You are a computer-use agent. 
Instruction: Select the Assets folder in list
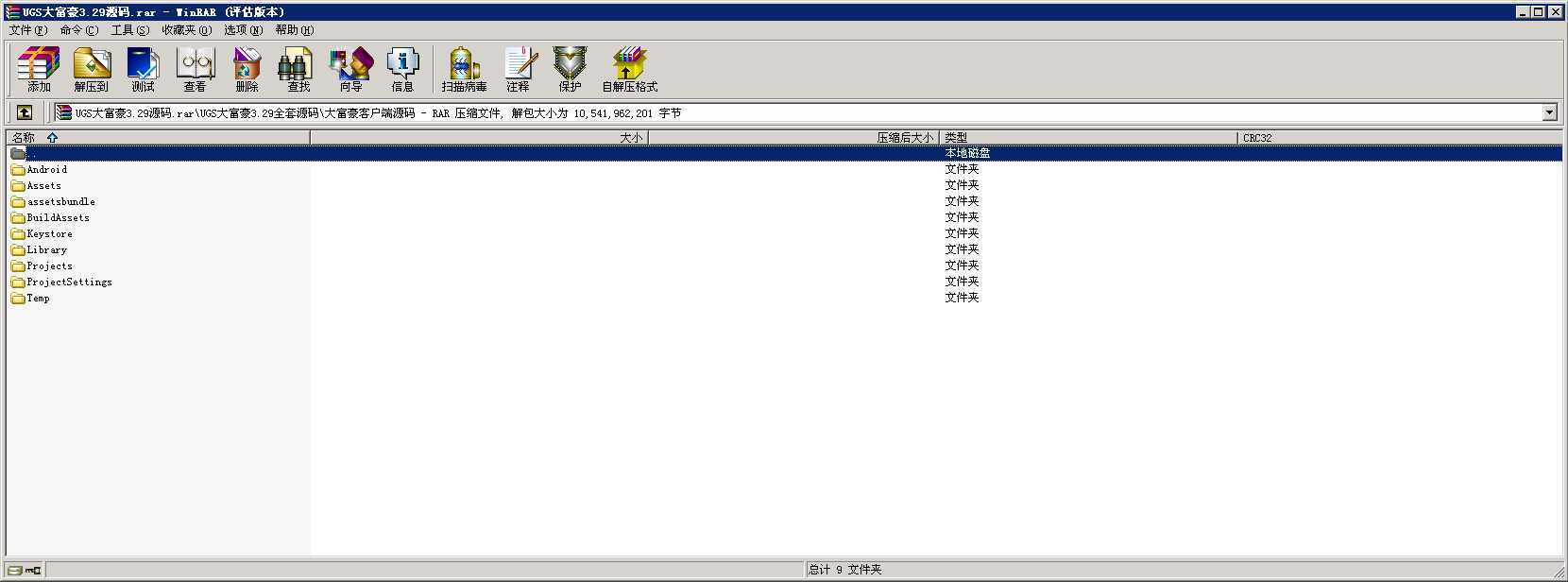pyautogui.click(x=43, y=186)
